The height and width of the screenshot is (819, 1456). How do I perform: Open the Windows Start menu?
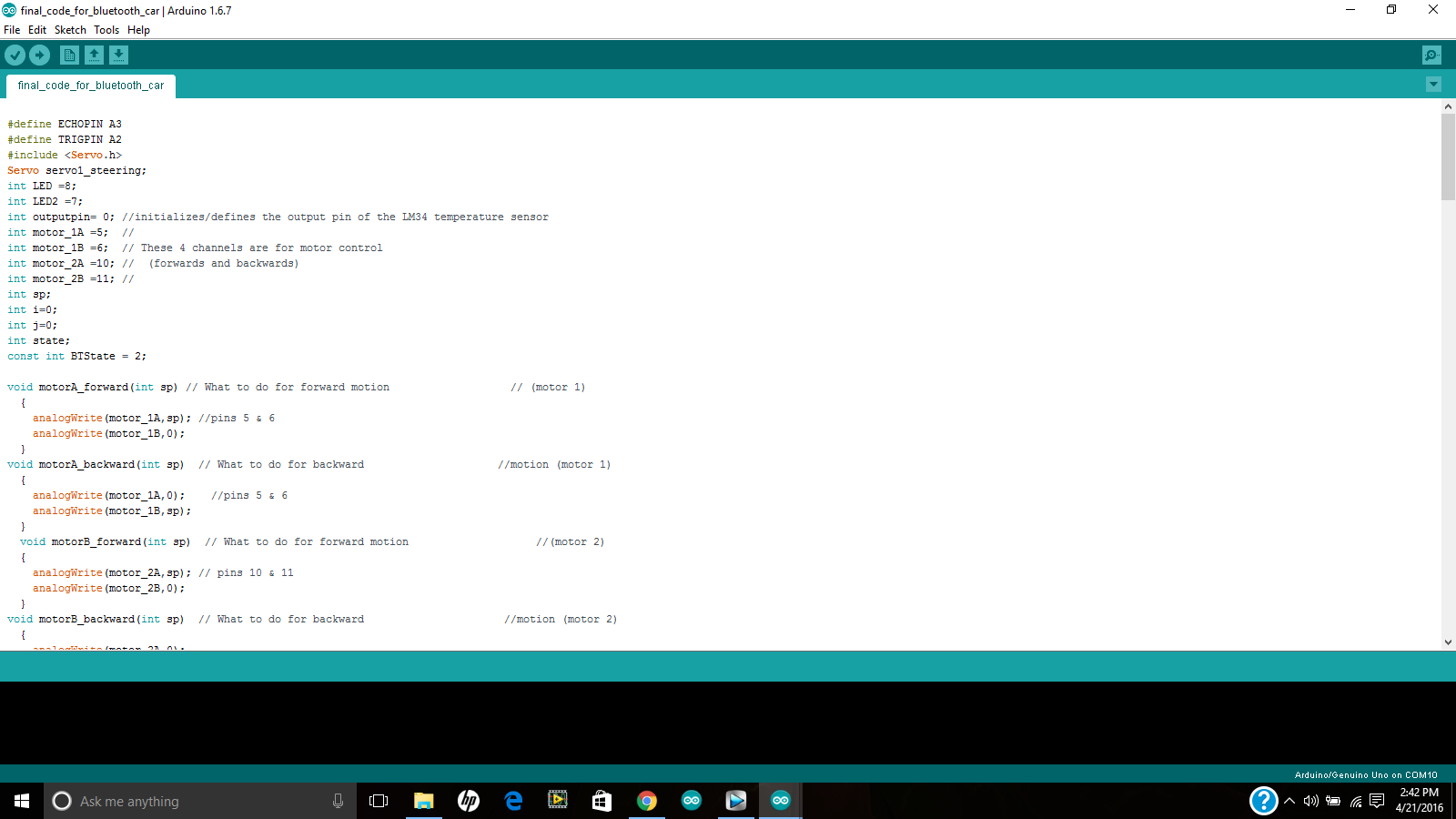(22, 801)
